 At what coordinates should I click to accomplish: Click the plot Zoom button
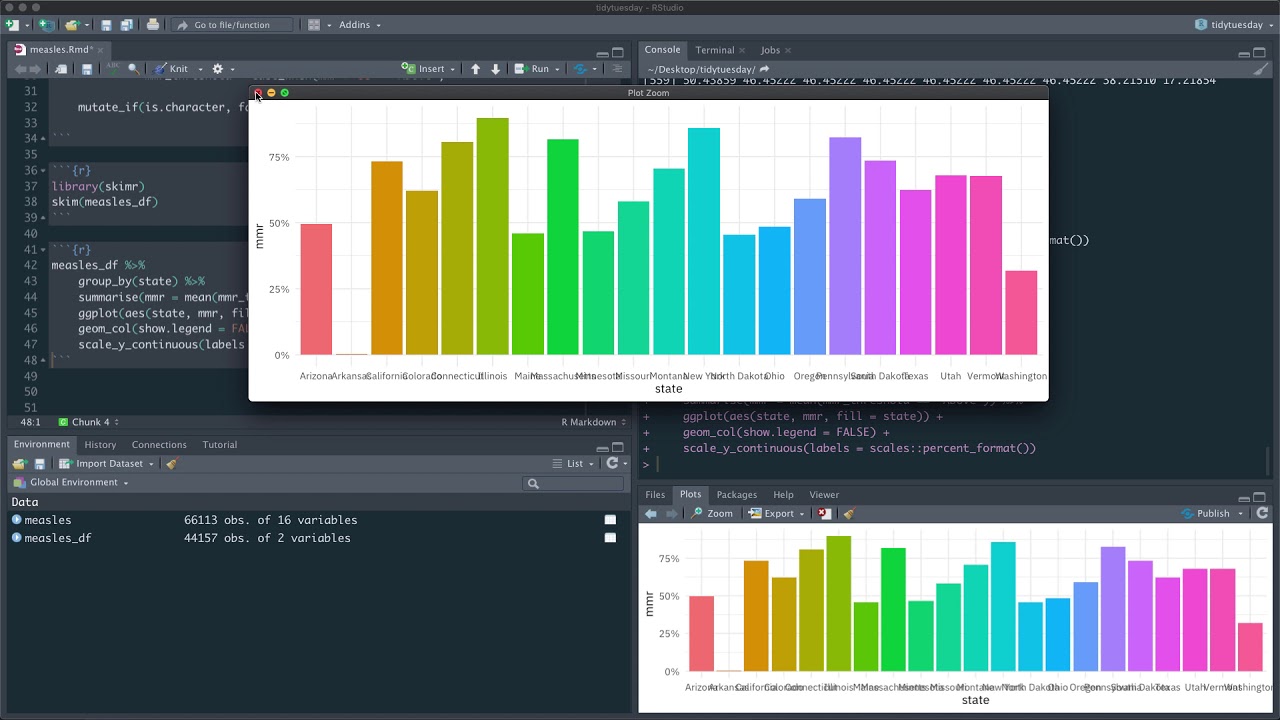[x=712, y=513]
